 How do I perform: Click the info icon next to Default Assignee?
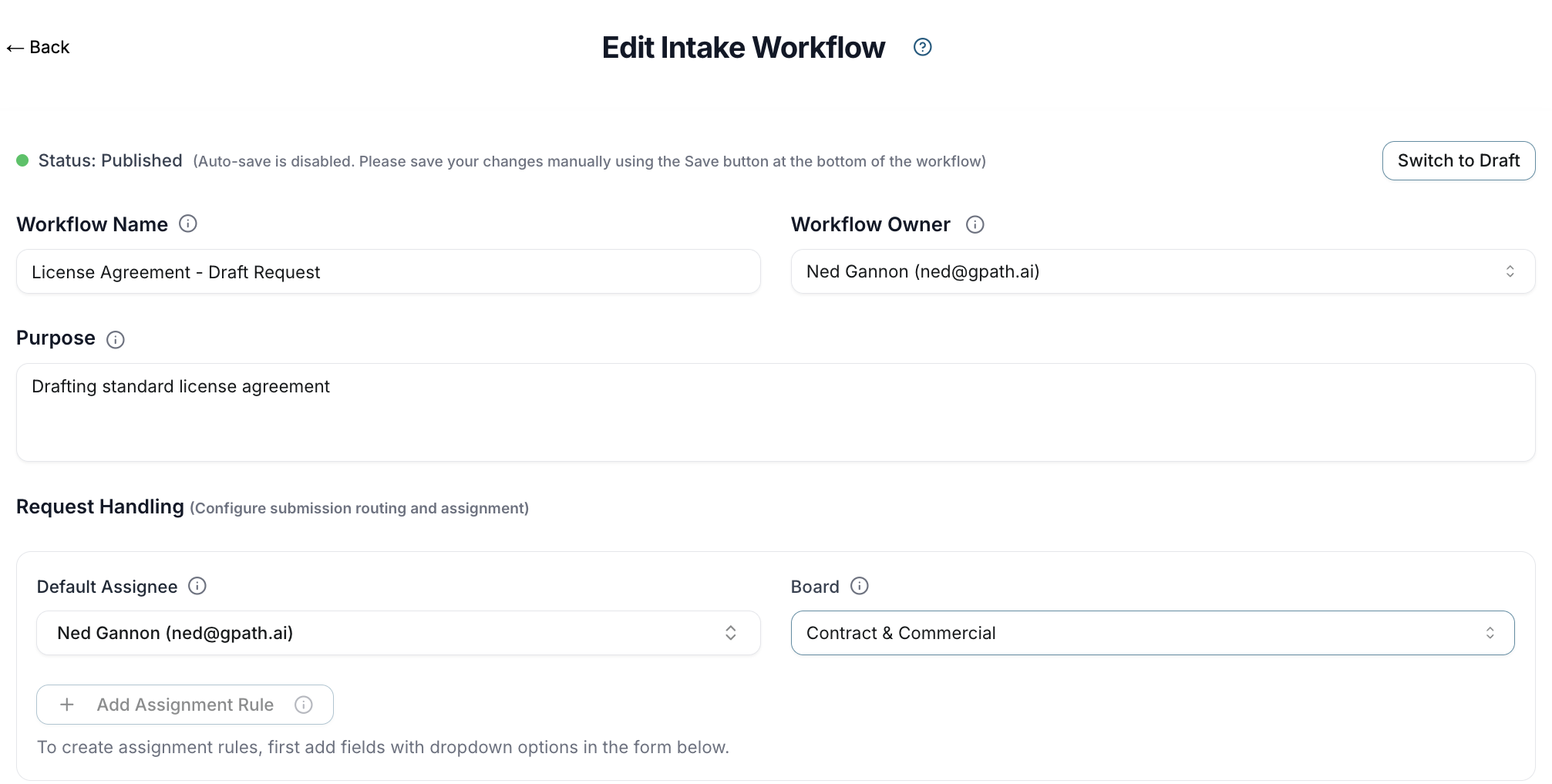point(197,586)
